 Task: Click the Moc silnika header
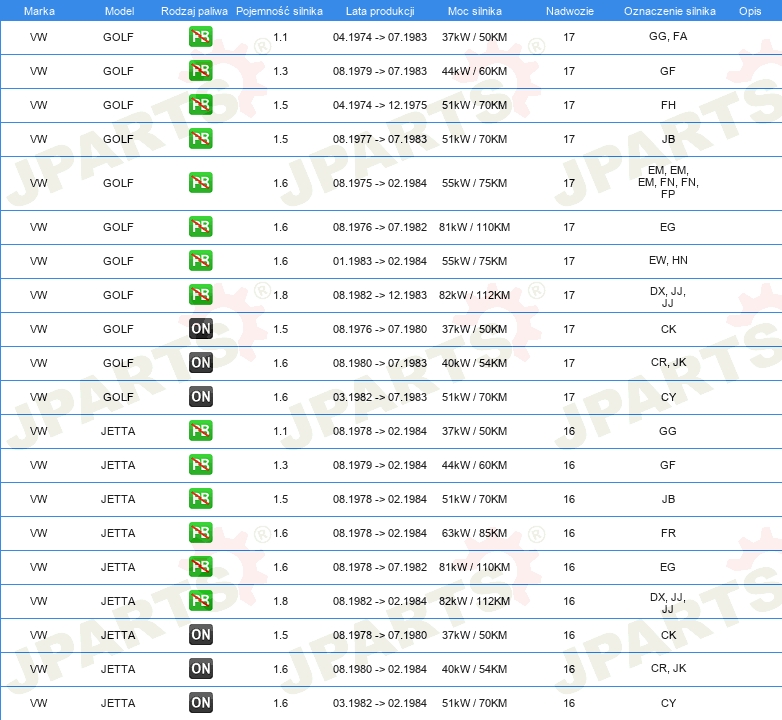474,10
